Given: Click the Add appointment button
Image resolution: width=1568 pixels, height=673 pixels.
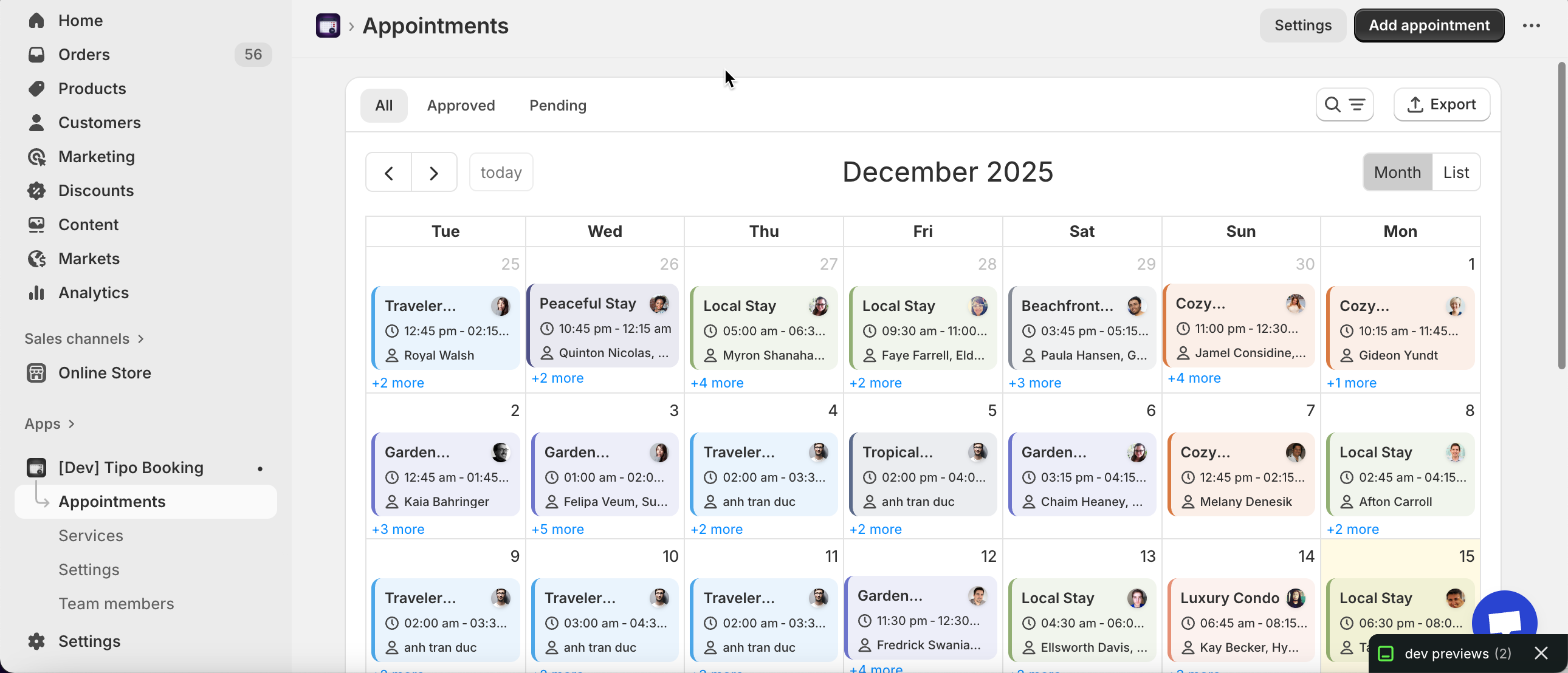Looking at the screenshot, I should point(1429,26).
